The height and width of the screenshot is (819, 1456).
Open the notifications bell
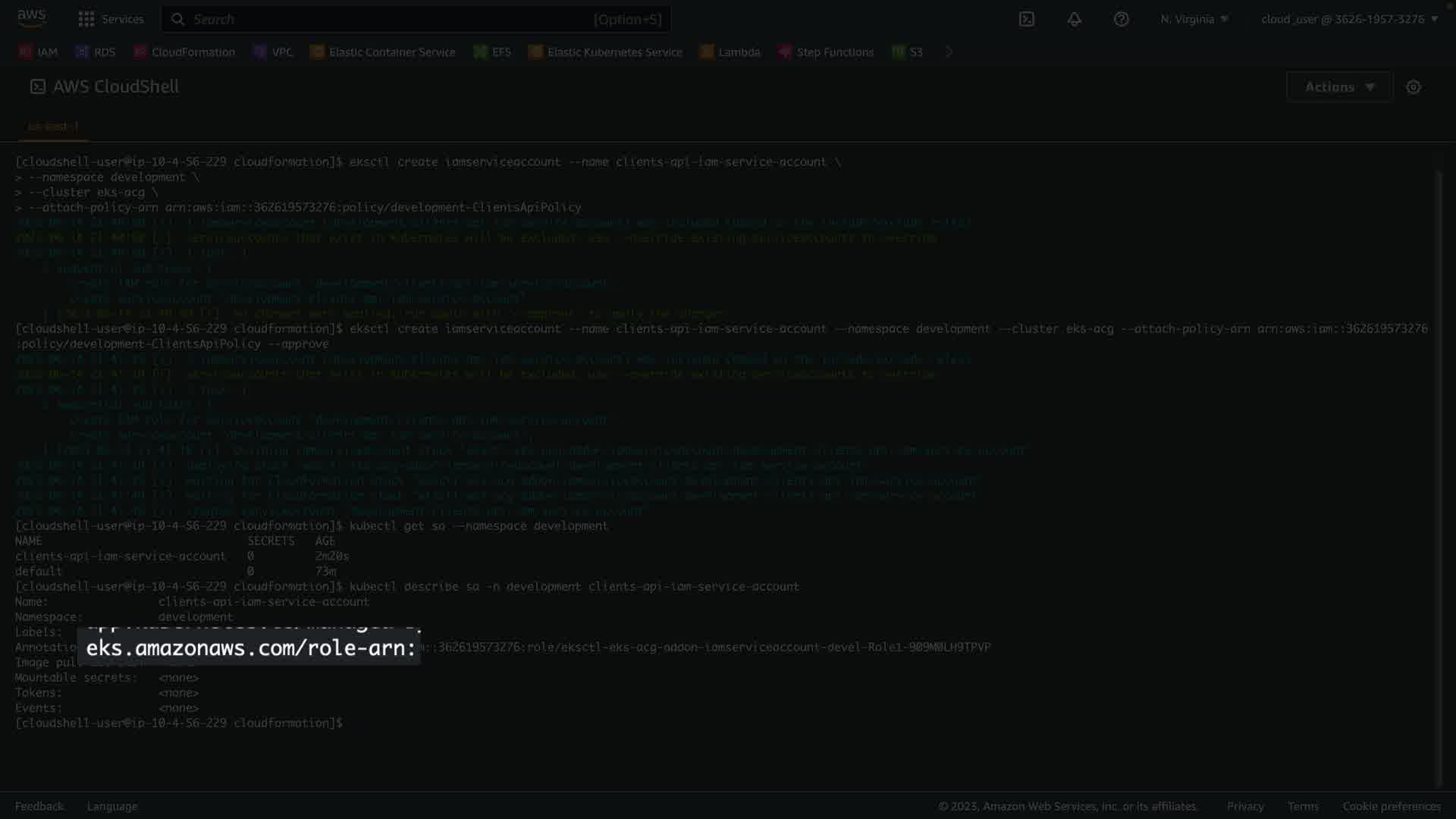pyautogui.click(x=1074, y=19)
